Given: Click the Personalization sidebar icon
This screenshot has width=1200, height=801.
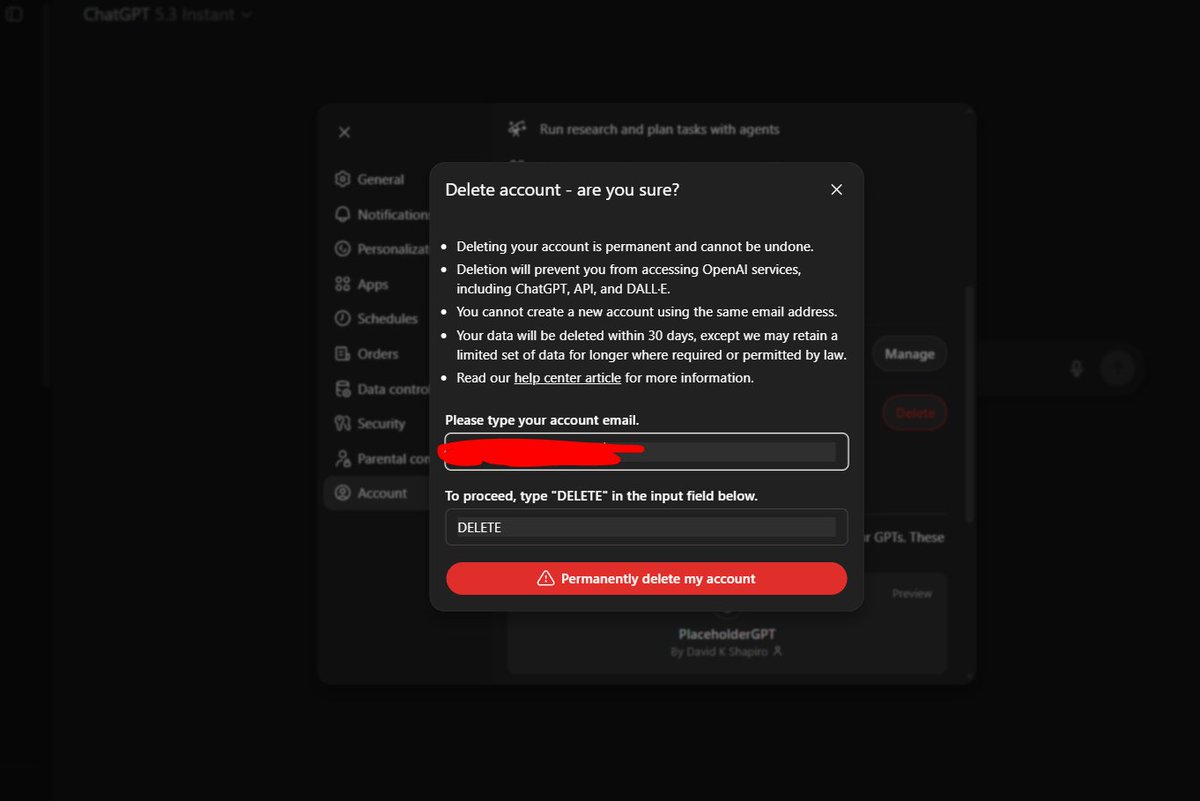Looking at the screenshot, I should pos(342,250).
